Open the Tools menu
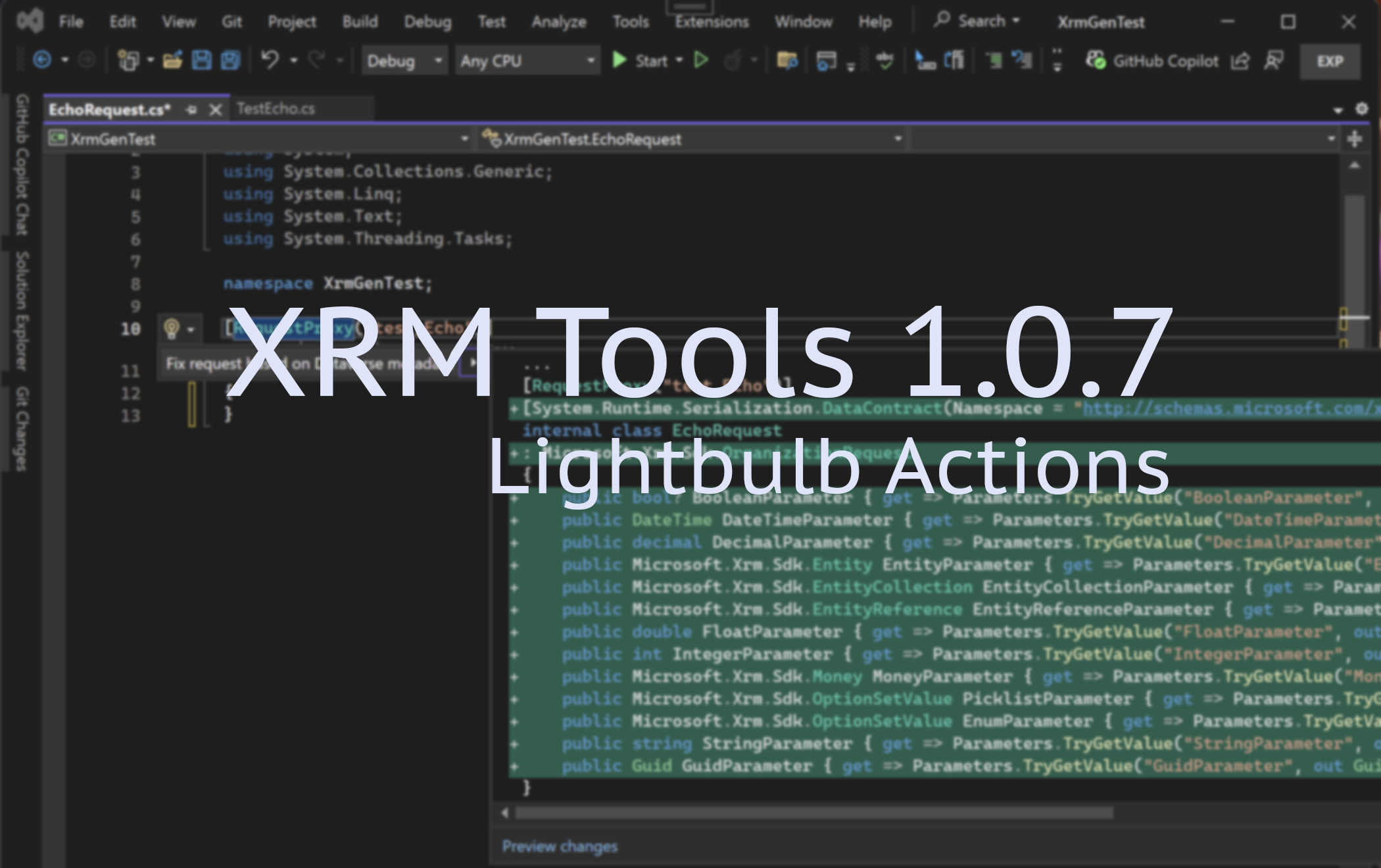Screen dimensions: 1381x868 [631, 22]
